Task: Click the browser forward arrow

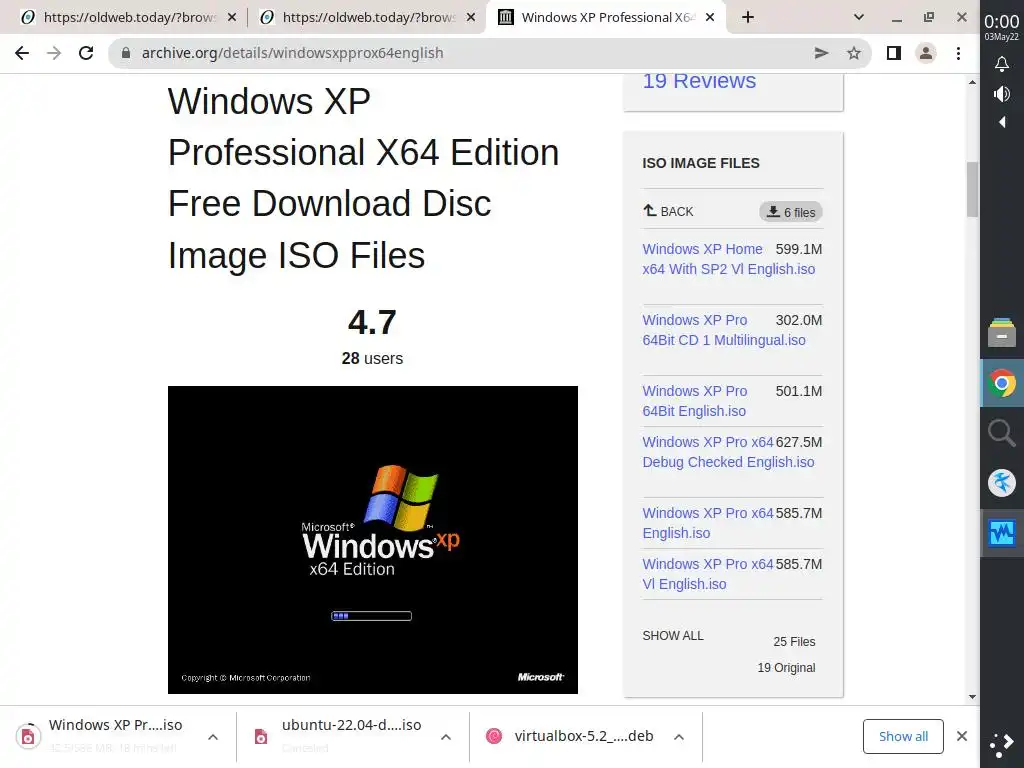Action: pyautogui.click(x=54, y=53)
